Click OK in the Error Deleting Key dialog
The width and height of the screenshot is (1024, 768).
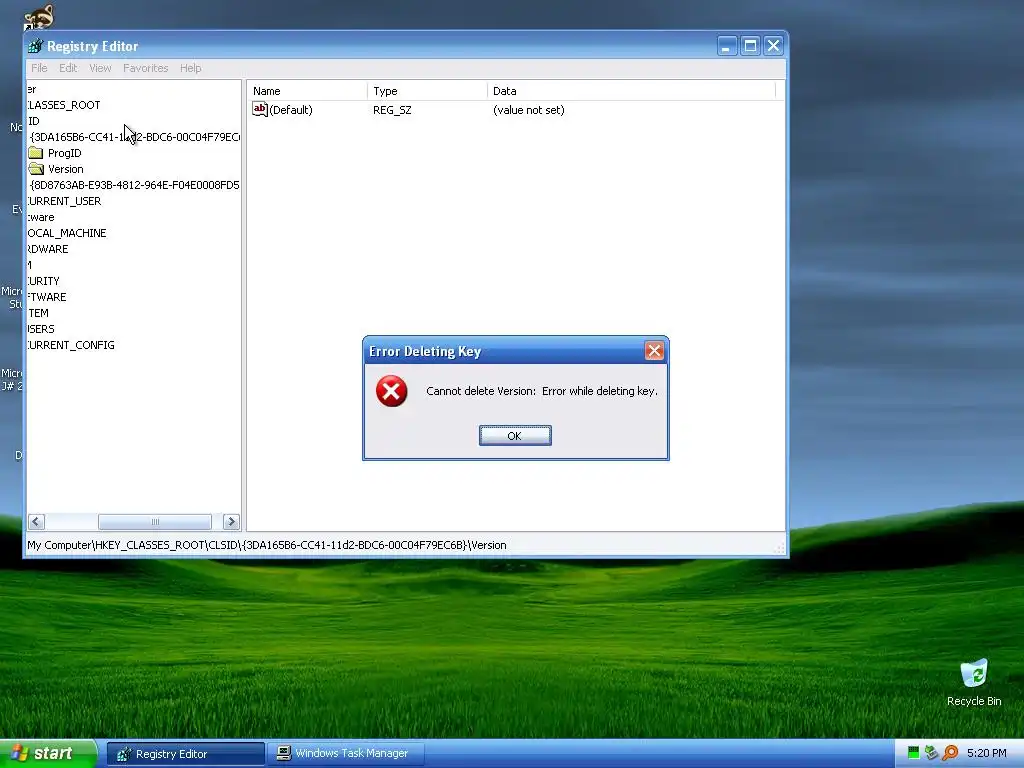pos(515,436)
